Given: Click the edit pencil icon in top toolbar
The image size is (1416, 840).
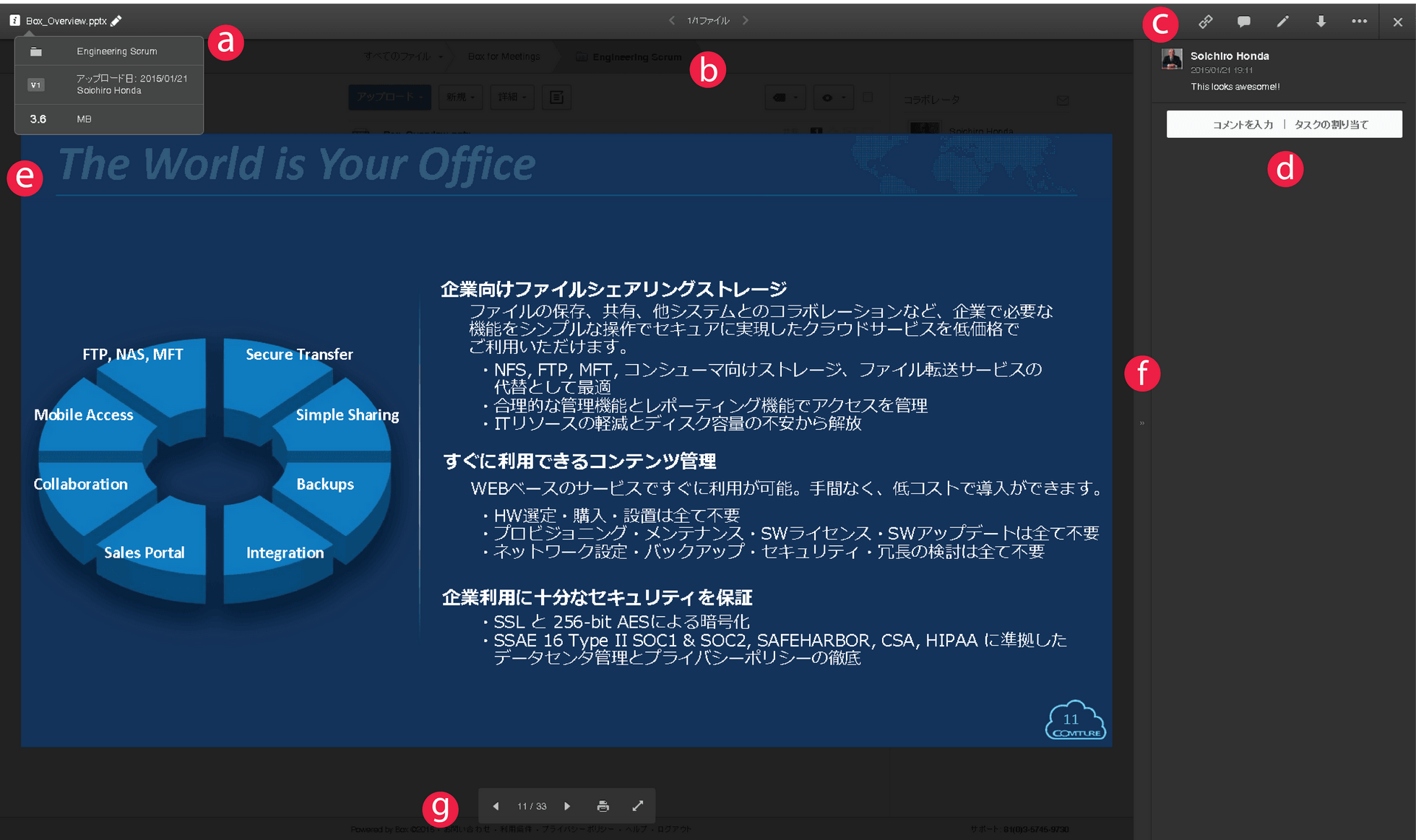Looking at the screenshot, I should [x=1282, y=22].
